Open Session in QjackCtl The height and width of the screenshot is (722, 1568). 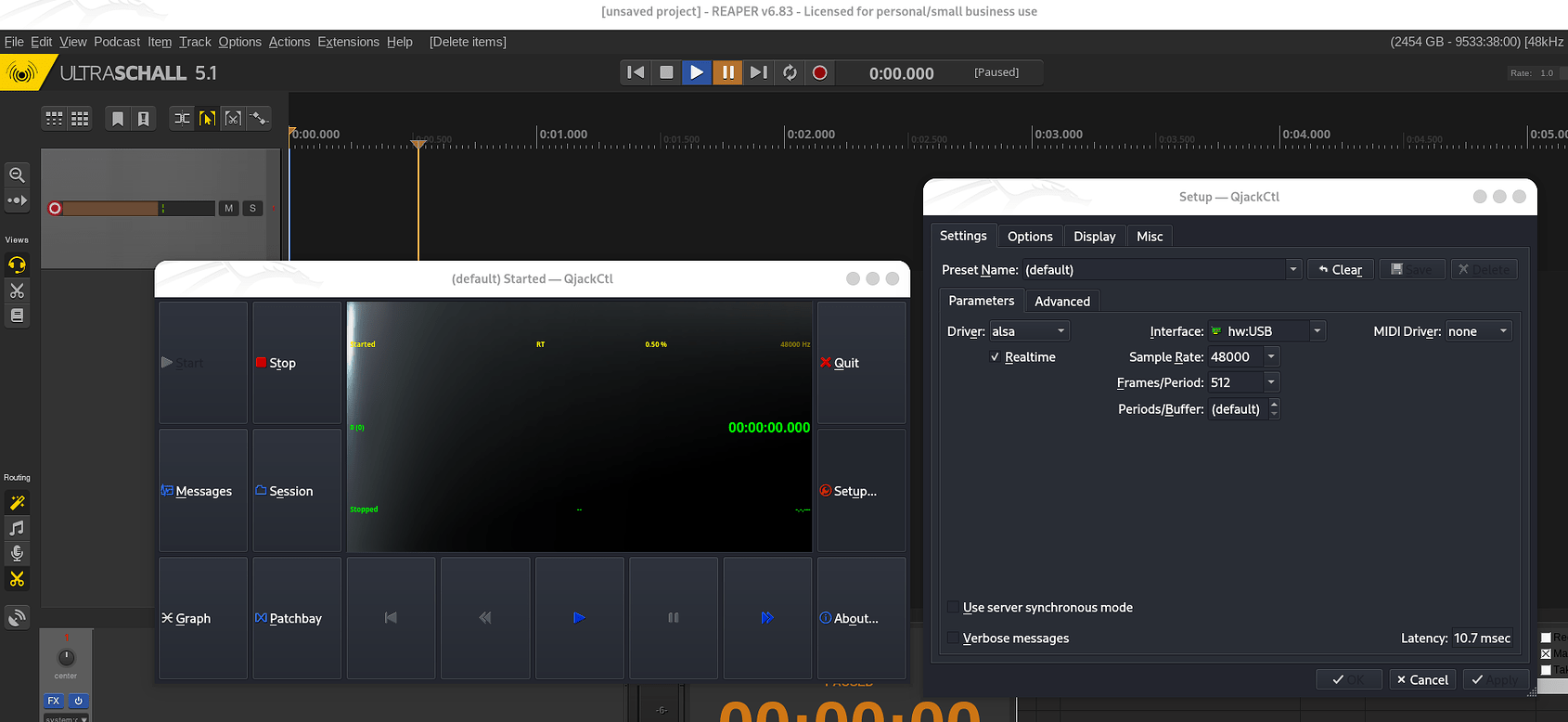tap(297, 491)
